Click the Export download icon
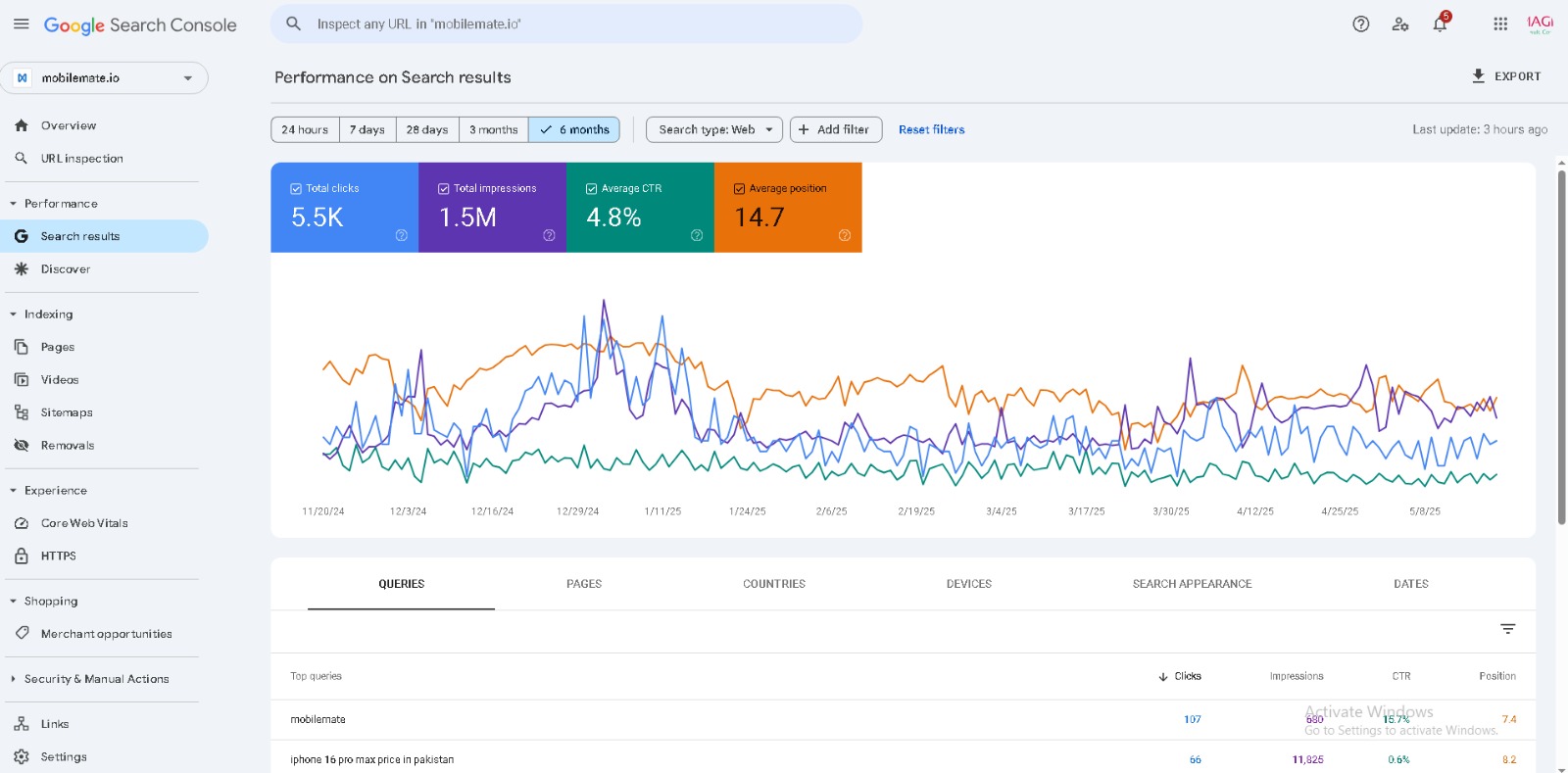The image size is (1568, 773). coord(1478,75)
